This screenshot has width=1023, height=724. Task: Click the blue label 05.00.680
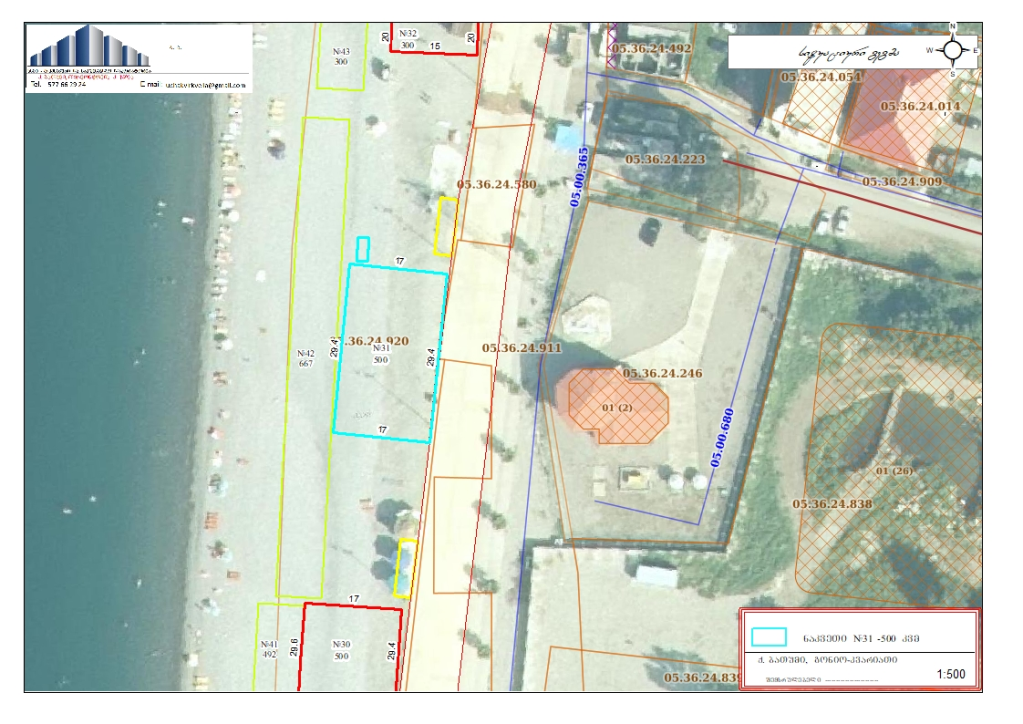pyautogui.click(x=722, y=438)
